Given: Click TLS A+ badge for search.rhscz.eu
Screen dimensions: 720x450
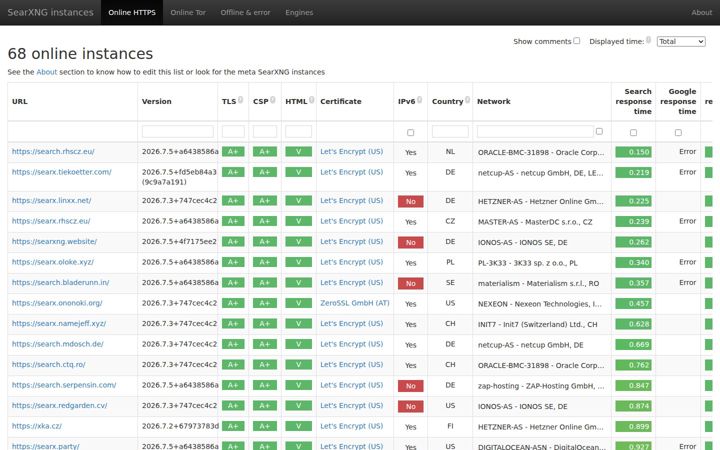Looking at the screenshot, I should pos(233,152).
